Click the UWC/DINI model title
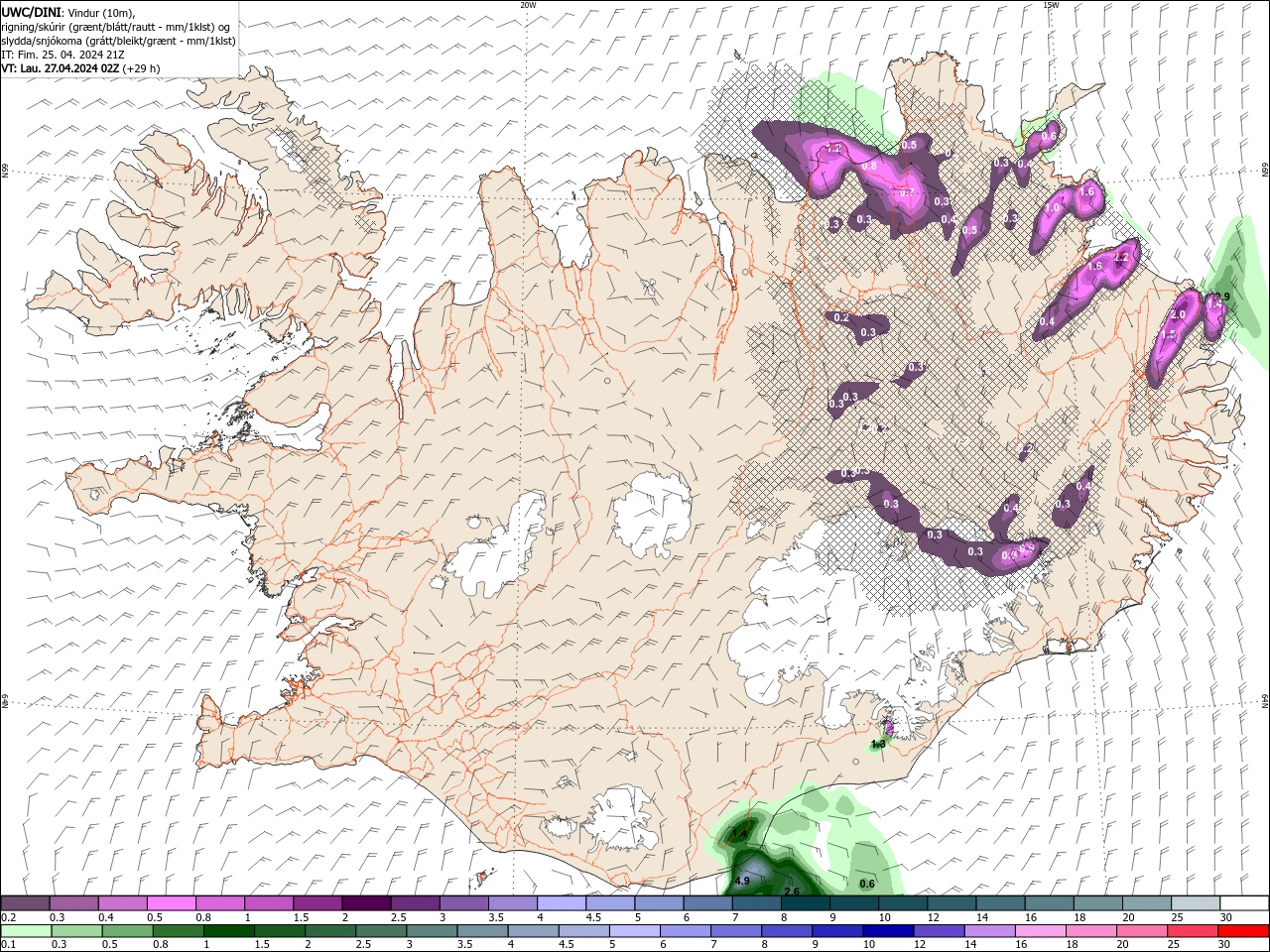 pos(31,11)
